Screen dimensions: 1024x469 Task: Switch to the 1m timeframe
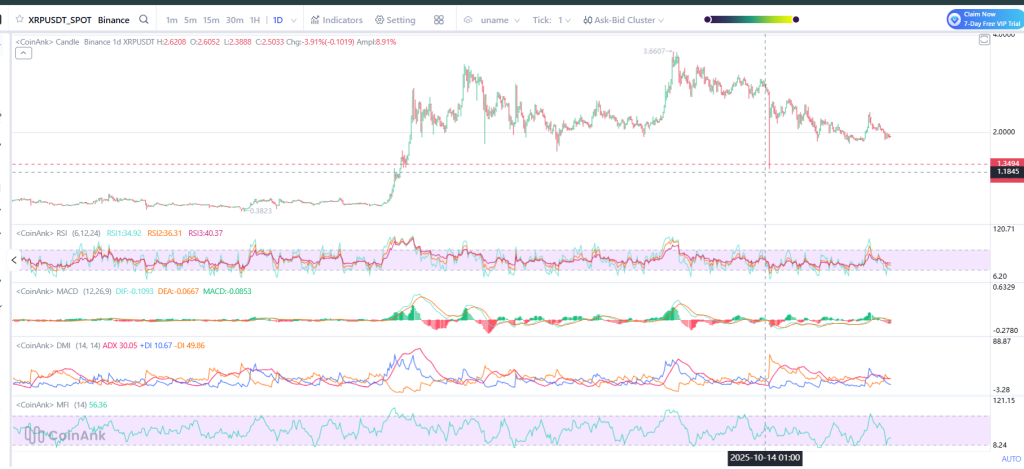pyautogui.click(x=171, y=20)
